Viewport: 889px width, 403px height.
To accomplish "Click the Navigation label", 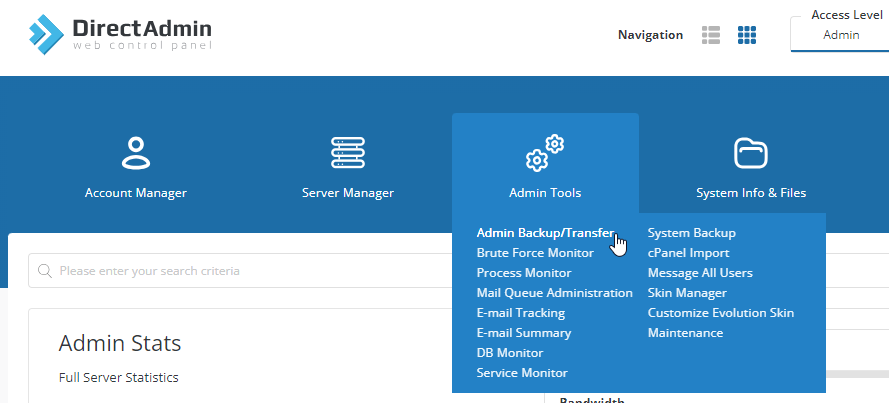I will tap(650, 35).
